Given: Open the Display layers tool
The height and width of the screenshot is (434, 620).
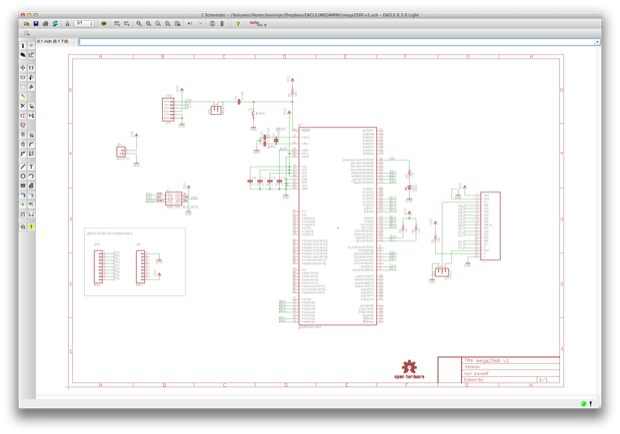Looking at the screenshot, I should [x=23, y=55].
